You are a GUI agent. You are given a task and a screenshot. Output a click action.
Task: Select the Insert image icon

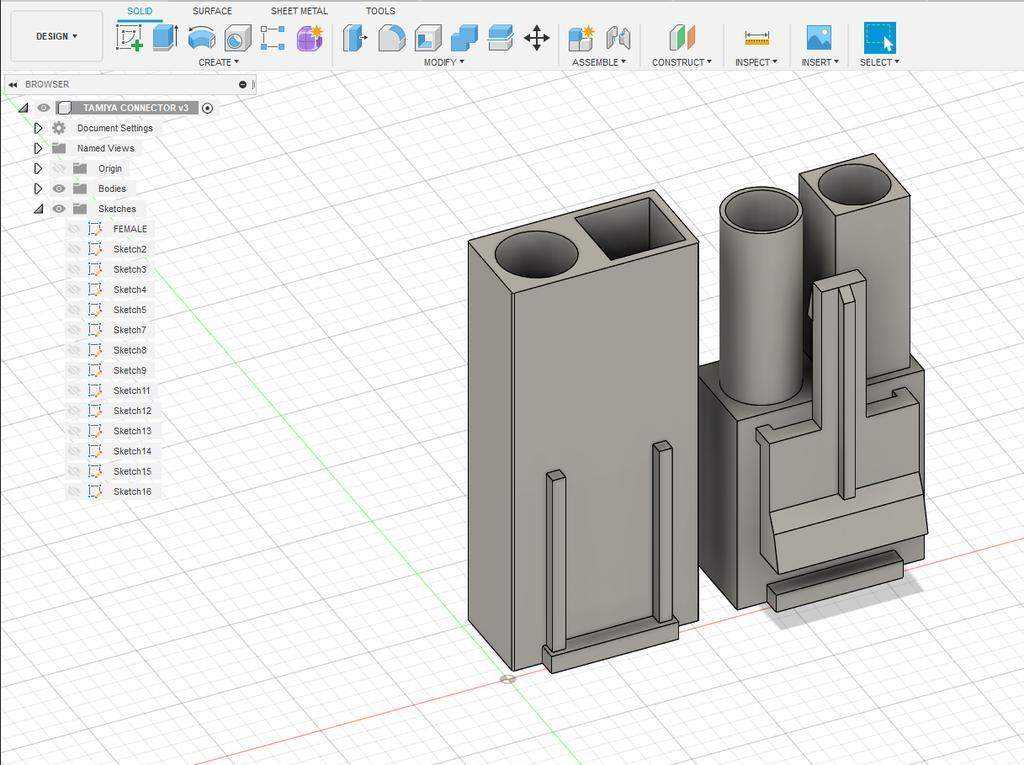point(818,38)
